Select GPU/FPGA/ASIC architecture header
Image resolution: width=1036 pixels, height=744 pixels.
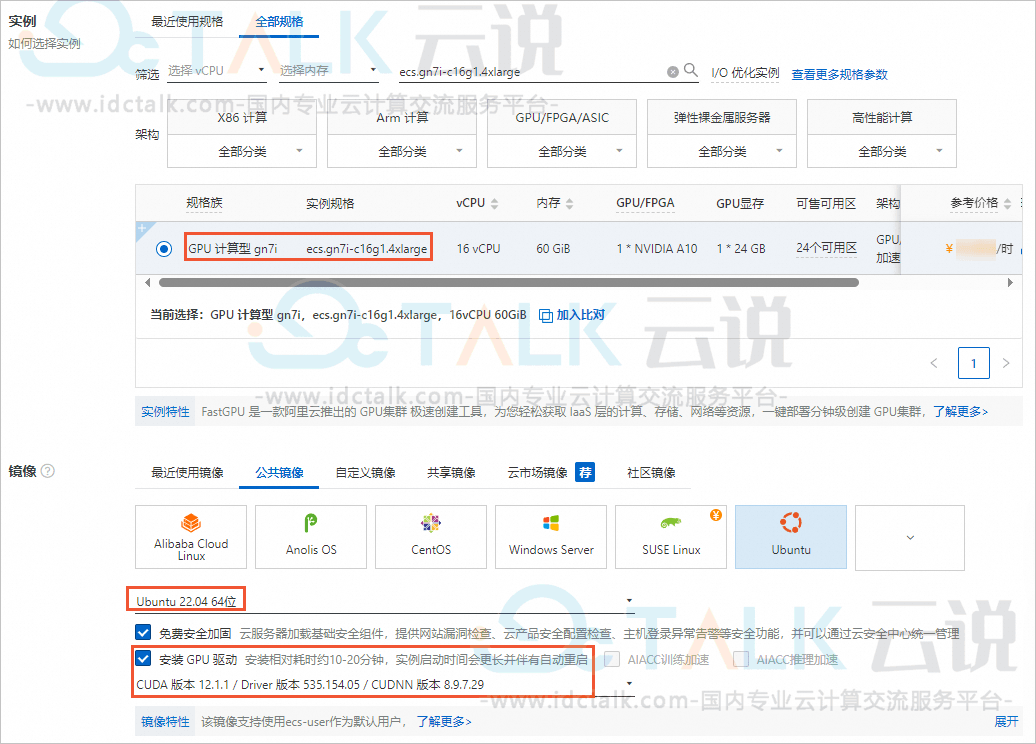point(562,118)
